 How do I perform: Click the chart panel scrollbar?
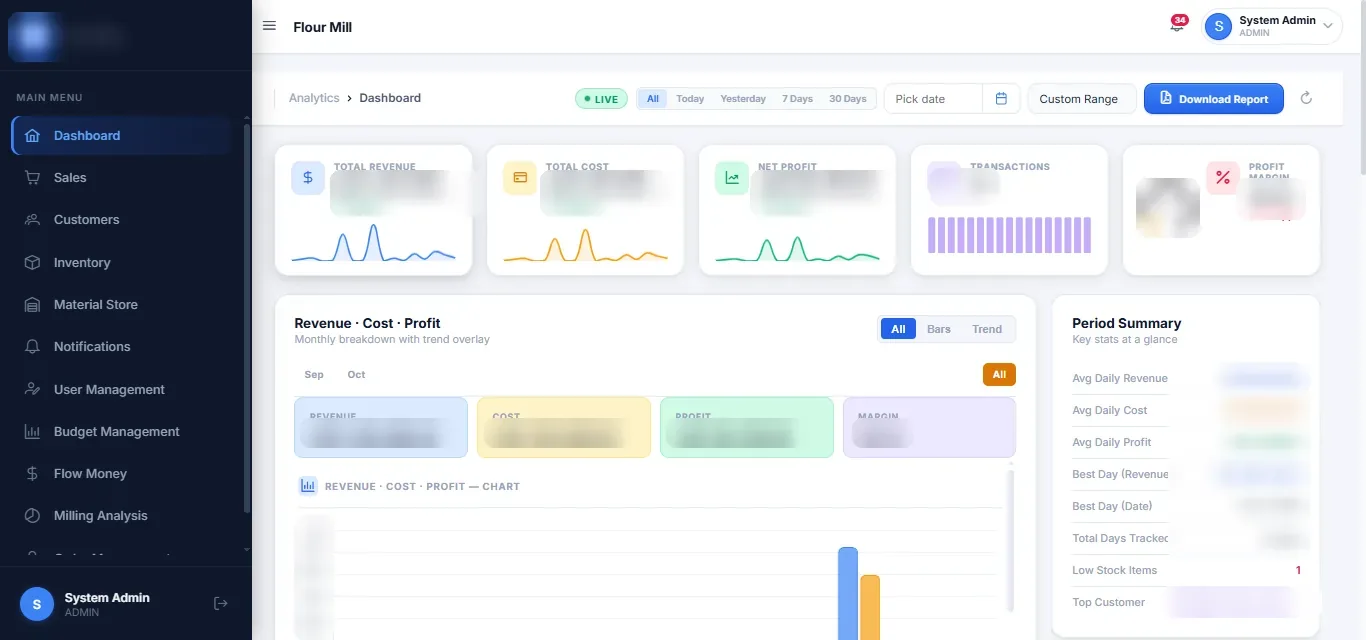point(1010,540)
